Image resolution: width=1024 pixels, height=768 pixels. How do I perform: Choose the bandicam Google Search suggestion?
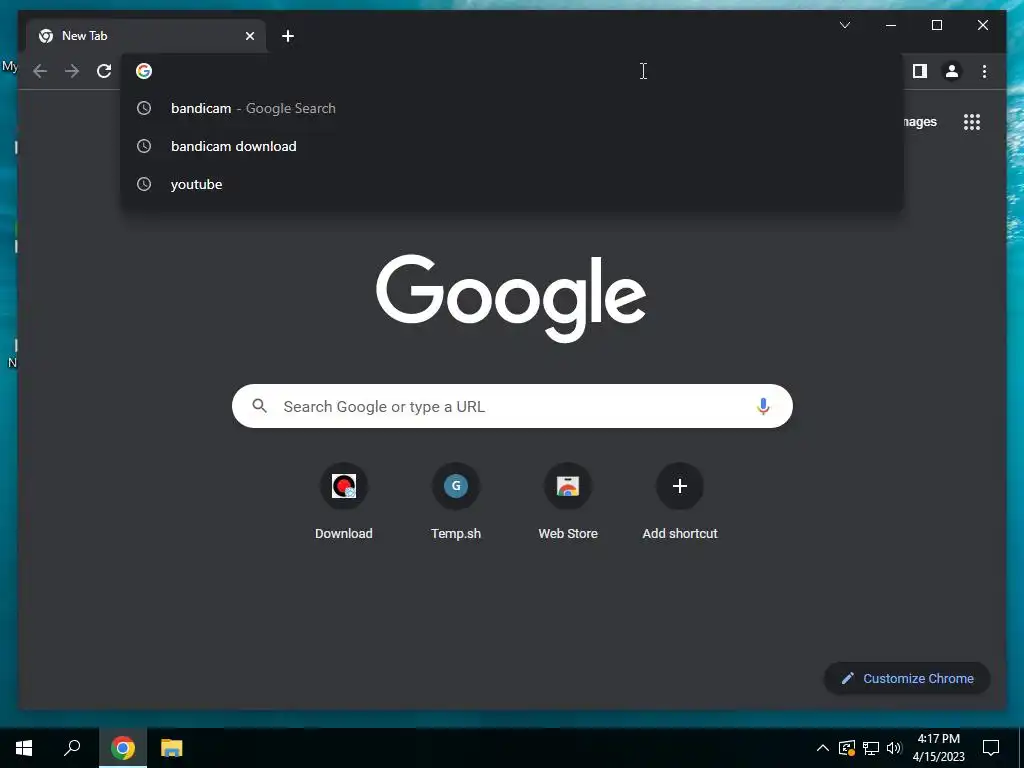point(512,108)
